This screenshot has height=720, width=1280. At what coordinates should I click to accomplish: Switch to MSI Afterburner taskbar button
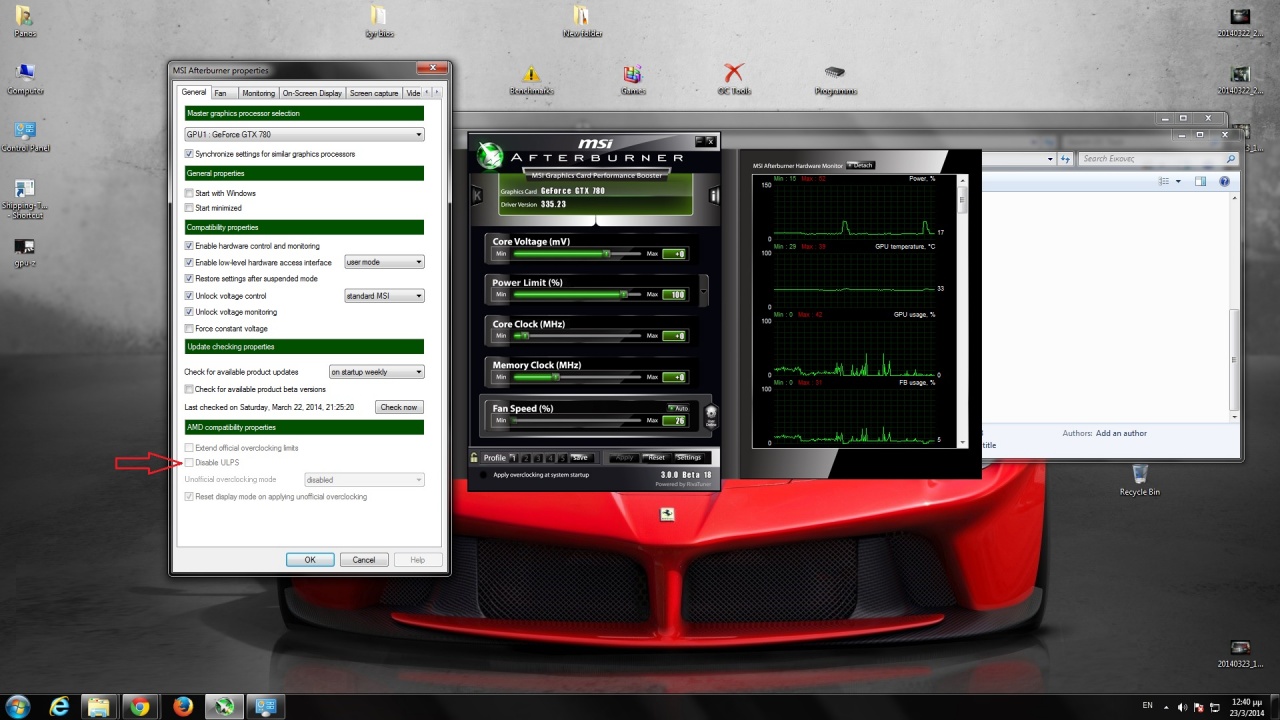pyautogui.click(x=225, y=707)
